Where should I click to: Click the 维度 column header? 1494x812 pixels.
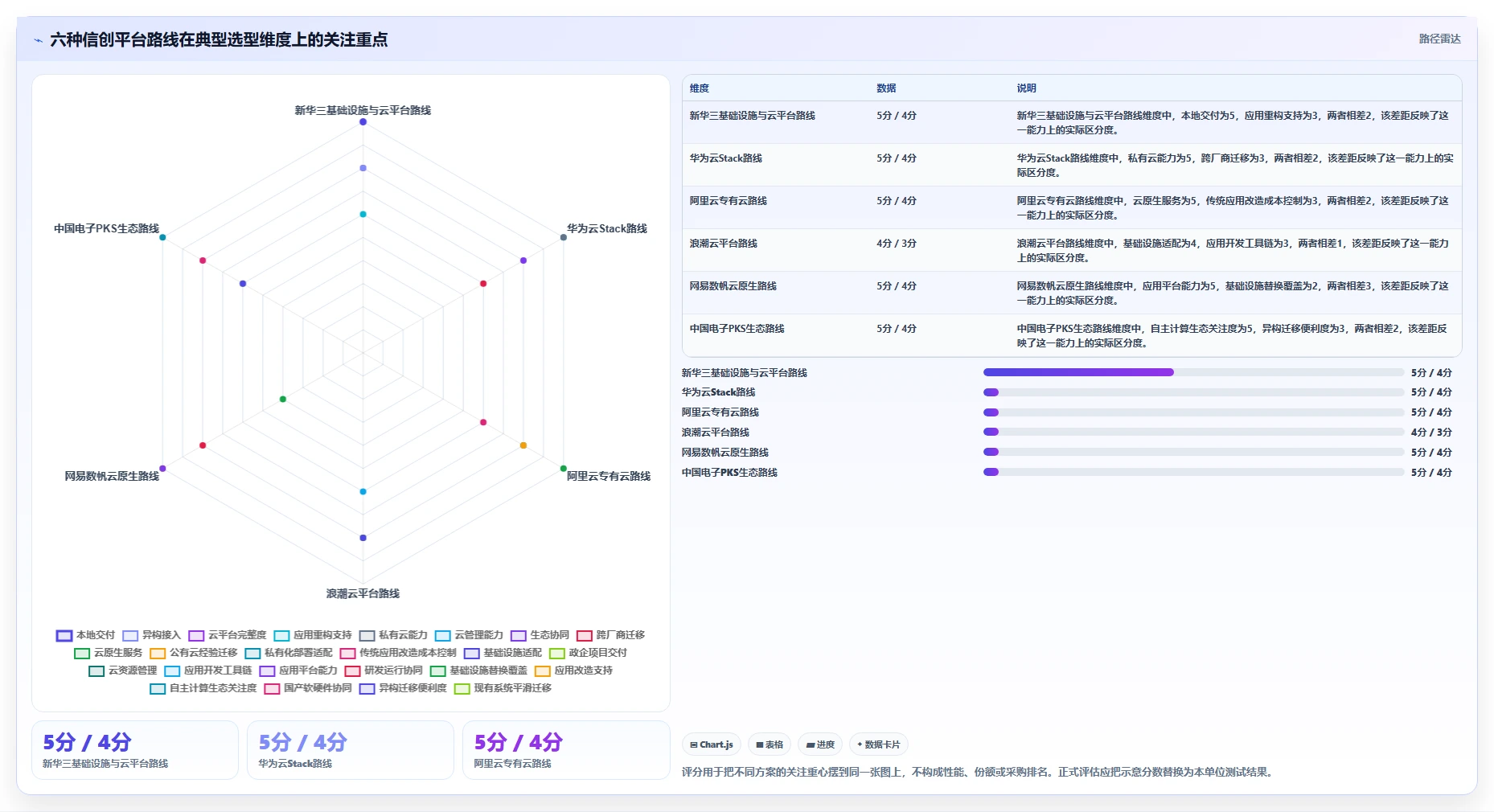coord(699,88)
